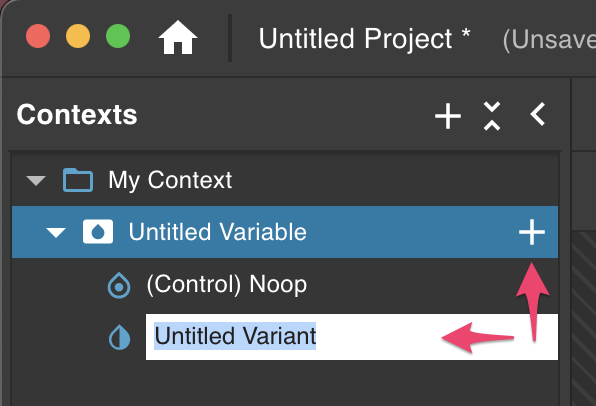596x406 pixels.
Task: Click into the Untitled Variant name field
Action: pos(352,337)
